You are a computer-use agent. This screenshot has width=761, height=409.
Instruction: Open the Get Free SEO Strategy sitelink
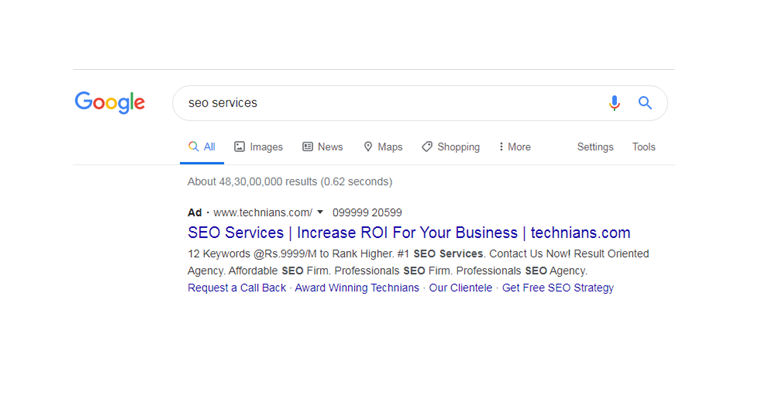558,288
